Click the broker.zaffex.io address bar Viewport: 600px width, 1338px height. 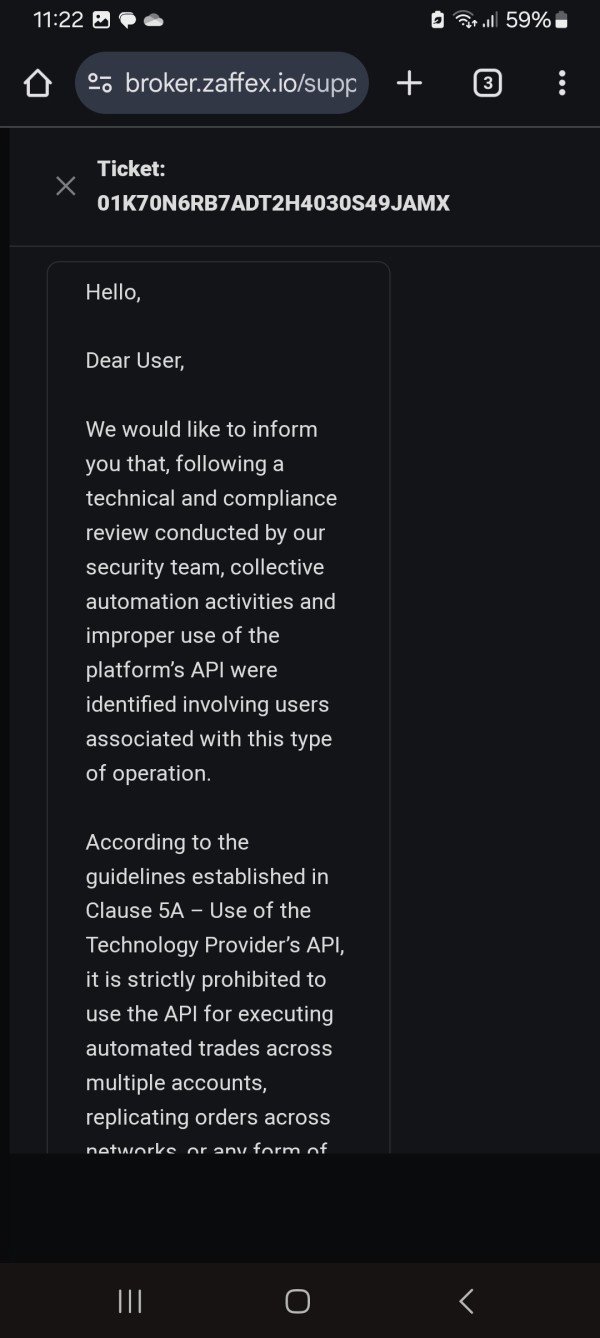point(240,84)
